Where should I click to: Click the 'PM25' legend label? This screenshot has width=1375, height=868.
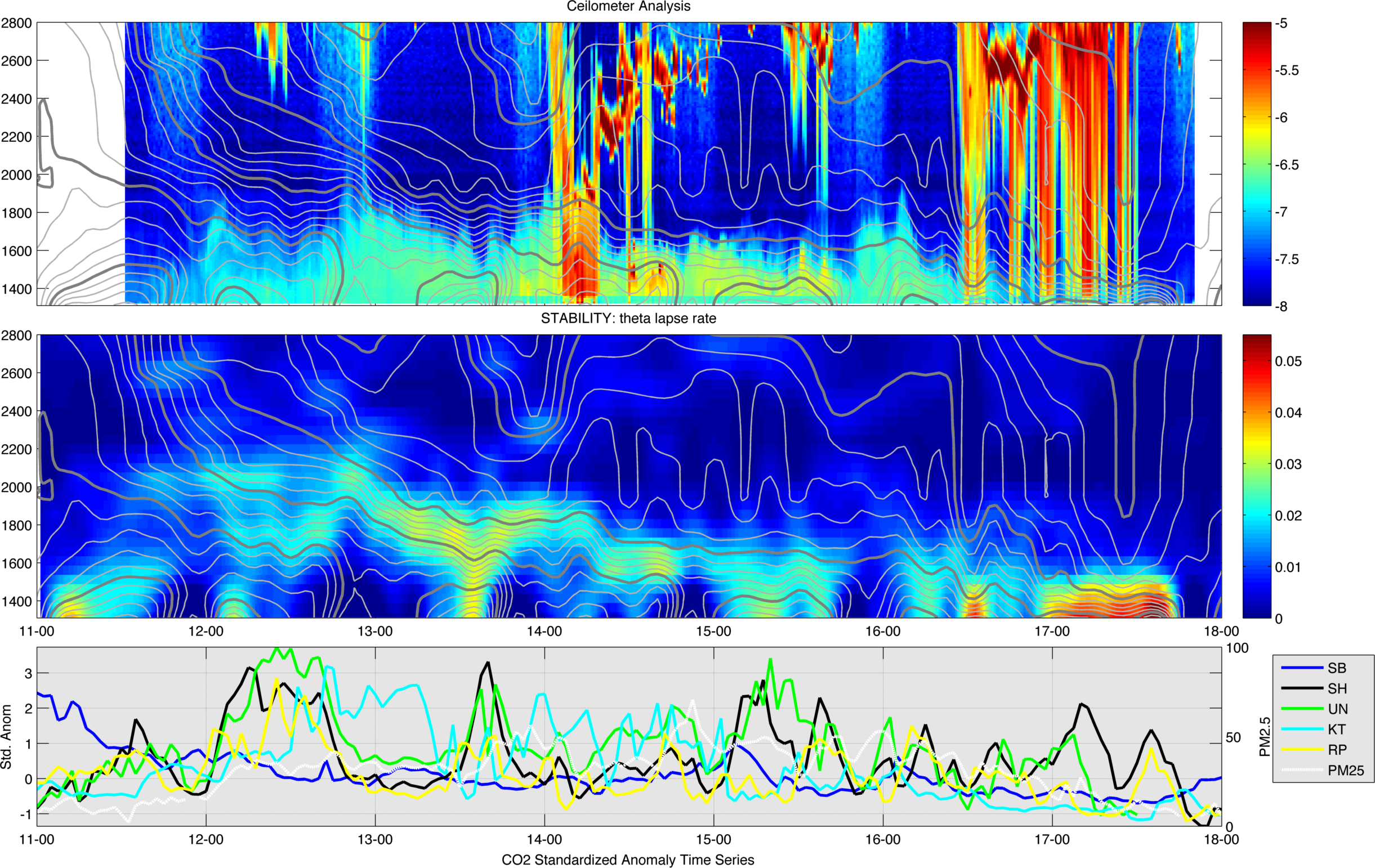point(1346,771)
